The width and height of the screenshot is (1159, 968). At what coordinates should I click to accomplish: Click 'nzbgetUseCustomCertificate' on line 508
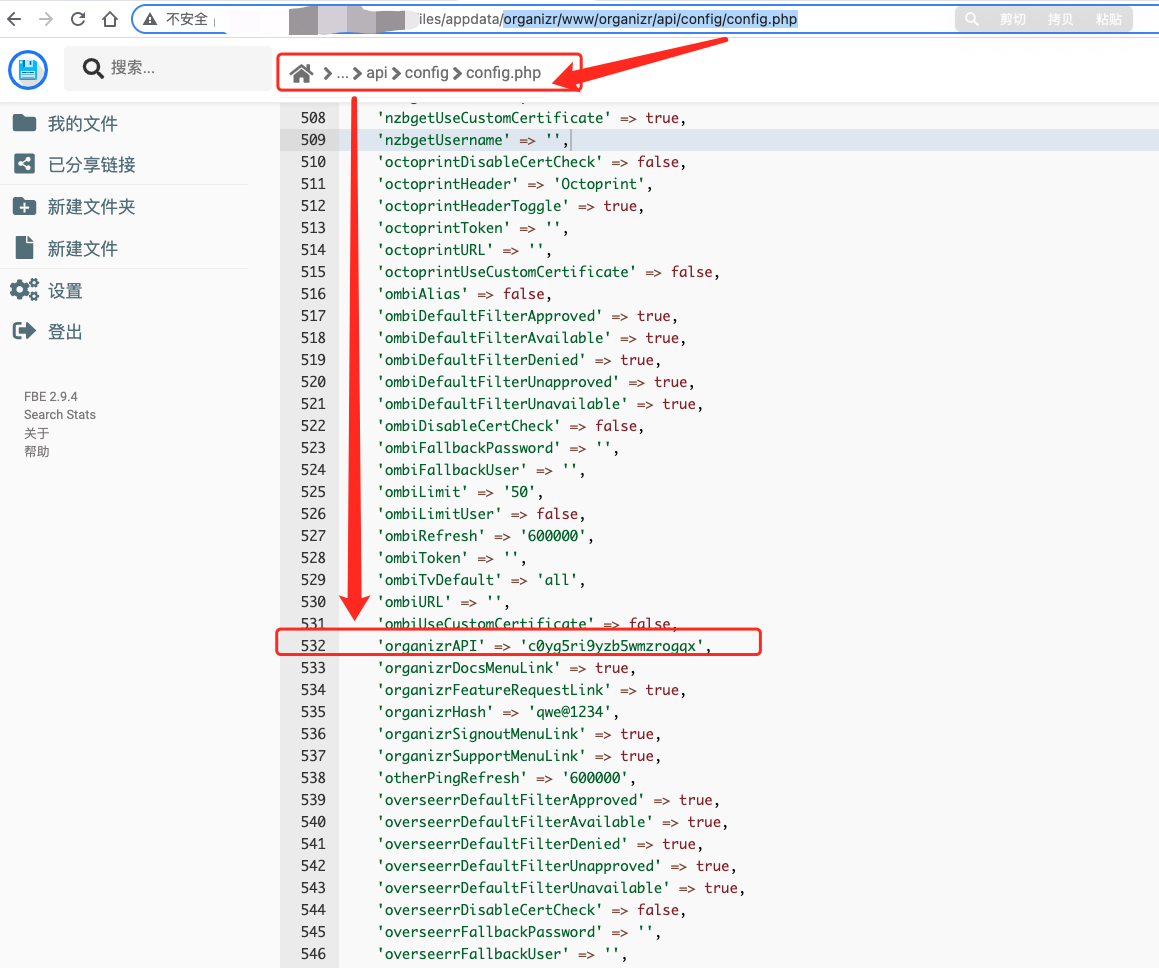494,118
